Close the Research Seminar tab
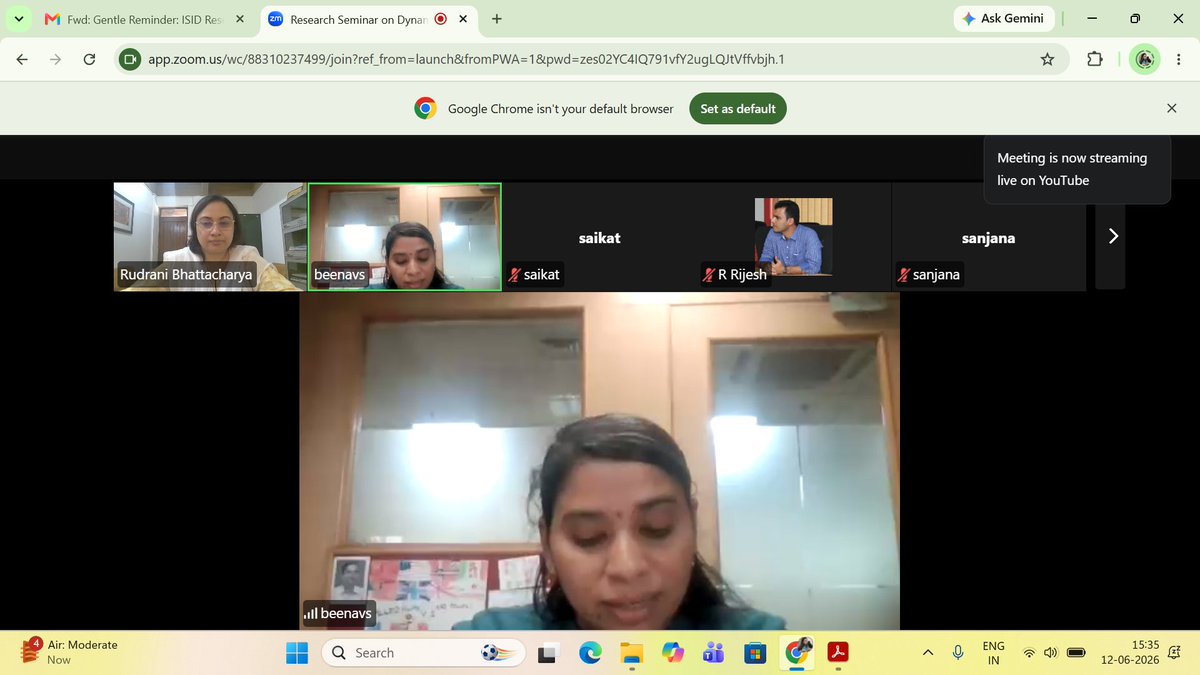The width and height of the screenshot is (1200, 675). point(464,18)
